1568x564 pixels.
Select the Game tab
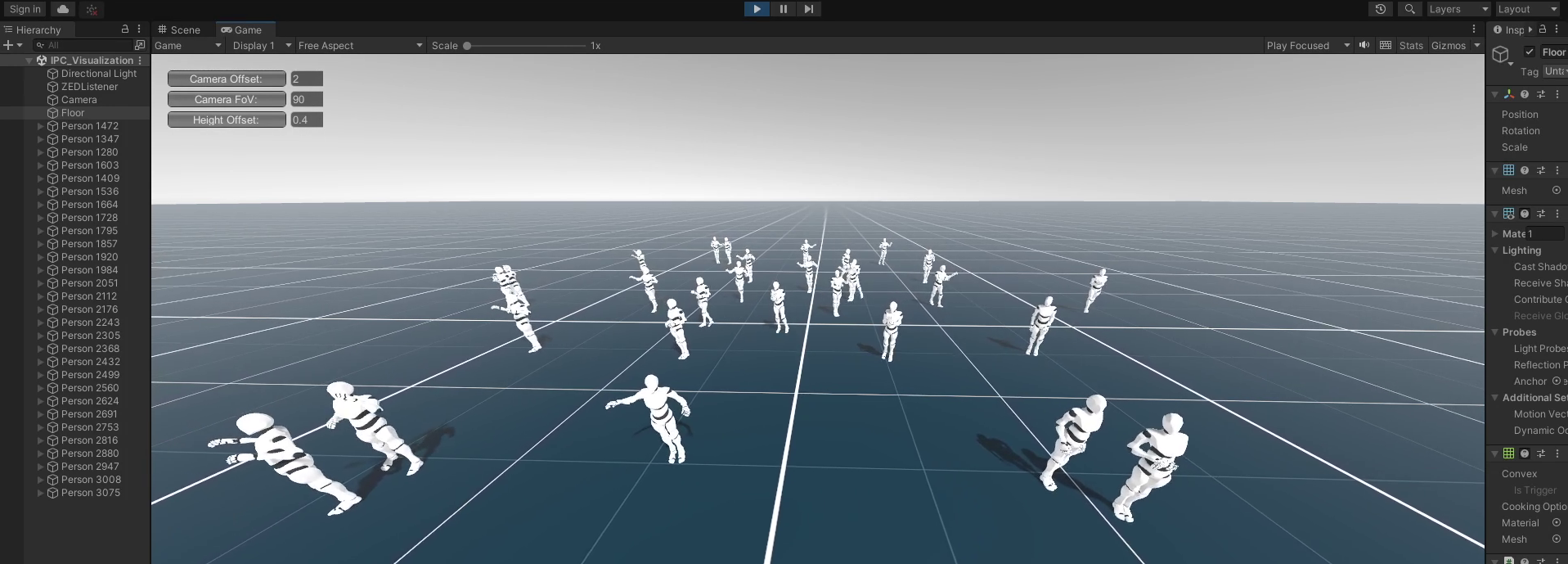[x=242, y=29]
